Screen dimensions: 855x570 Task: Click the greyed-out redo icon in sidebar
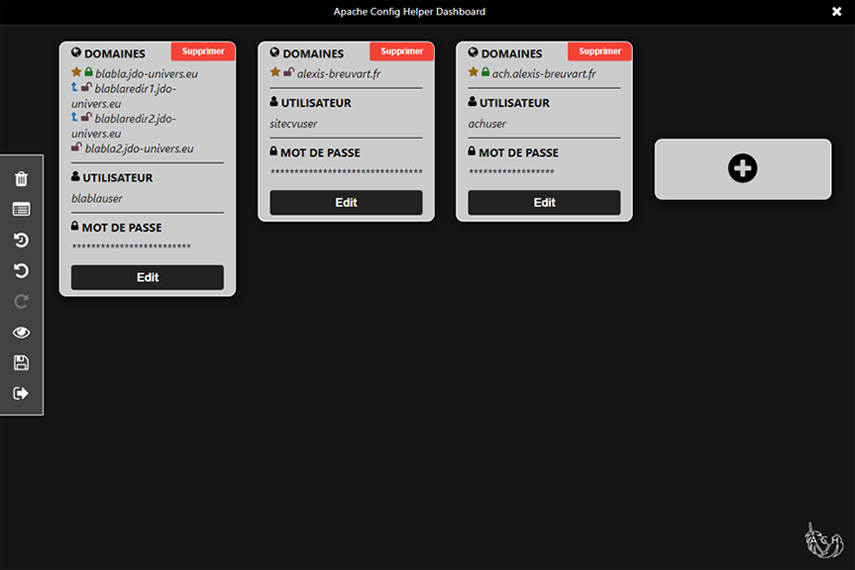pos(21,301)
